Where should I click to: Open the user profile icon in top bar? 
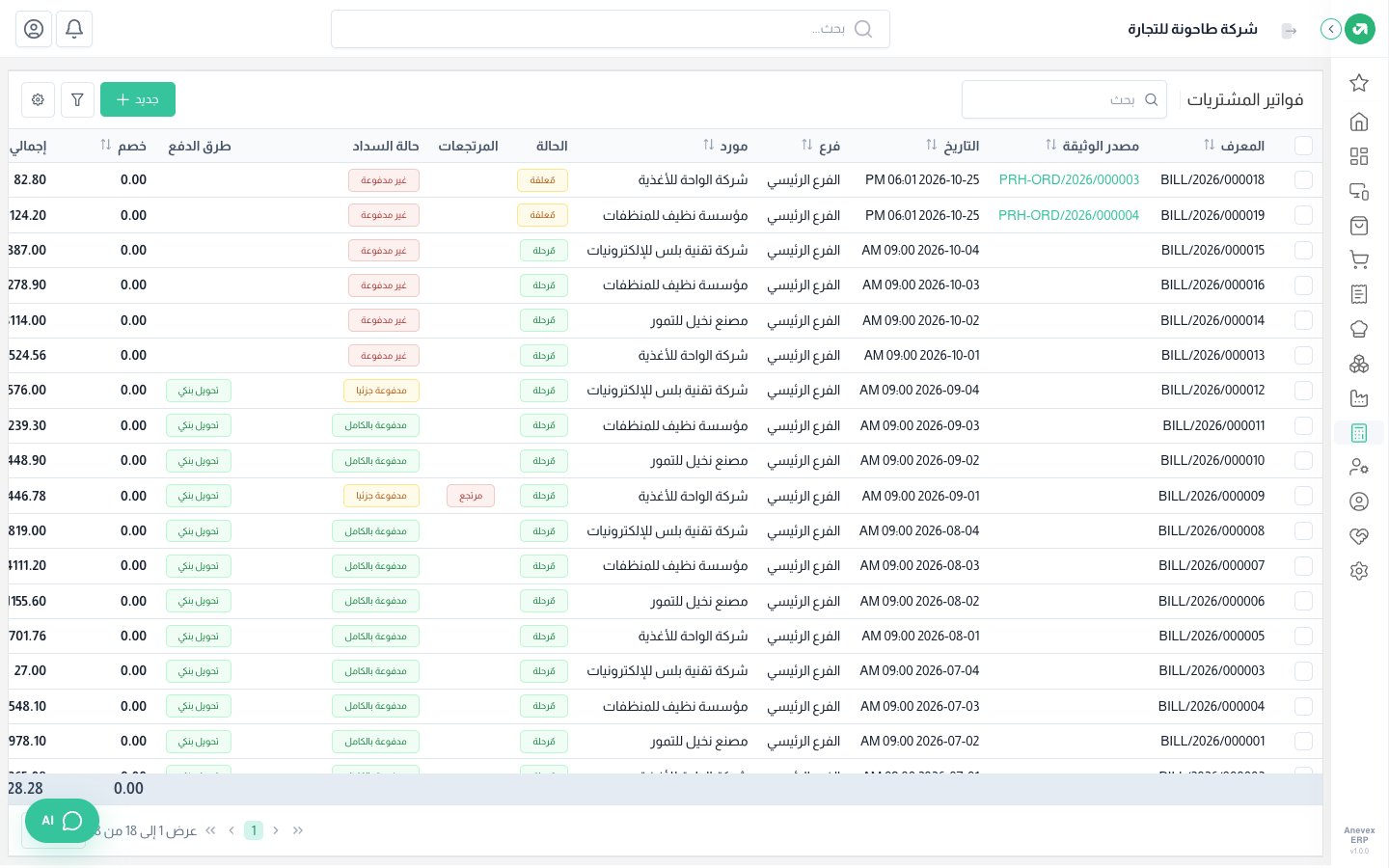34,29
